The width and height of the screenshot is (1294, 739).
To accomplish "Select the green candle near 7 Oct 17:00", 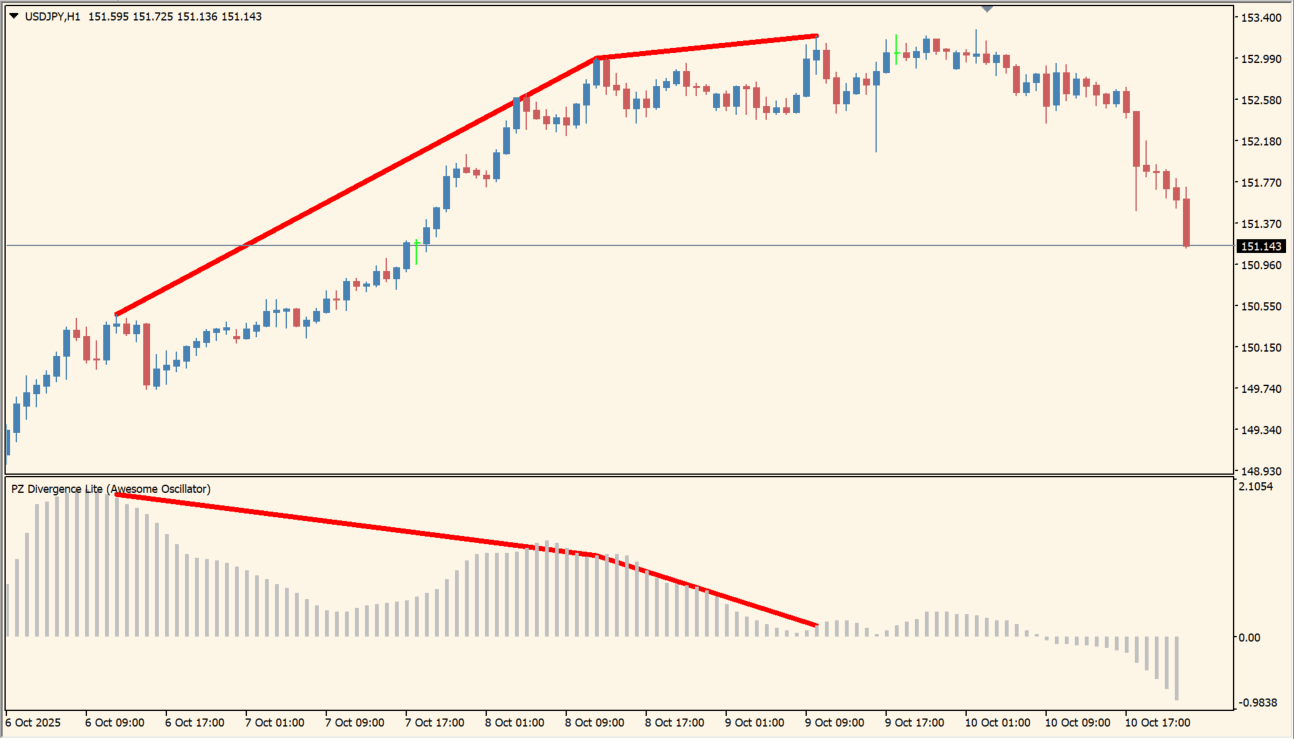I will pos(417,250).
